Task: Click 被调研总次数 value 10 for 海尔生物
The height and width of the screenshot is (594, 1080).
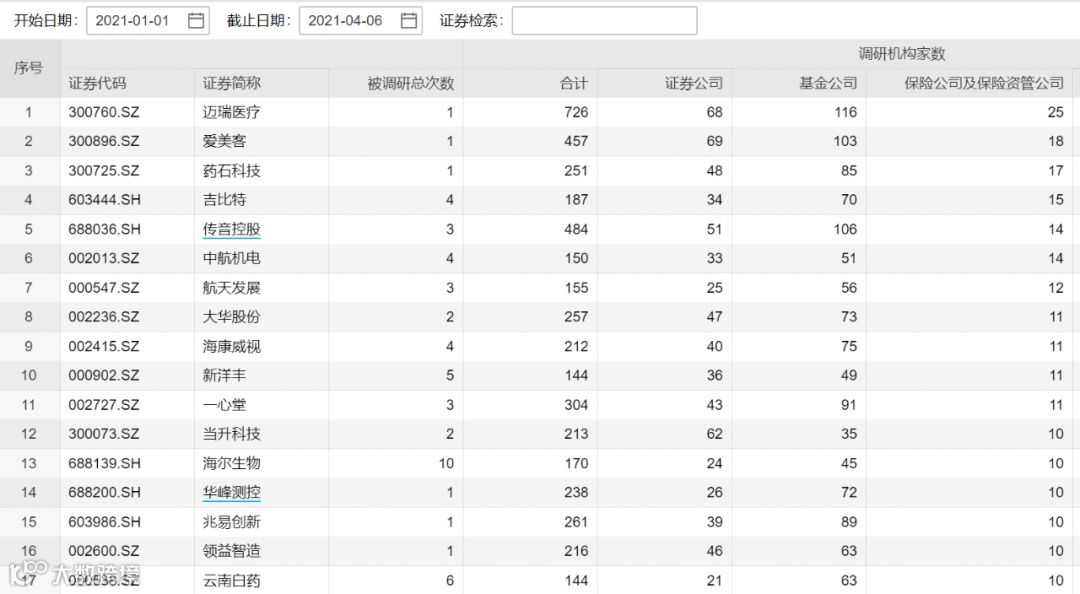Action: (446, 463)
